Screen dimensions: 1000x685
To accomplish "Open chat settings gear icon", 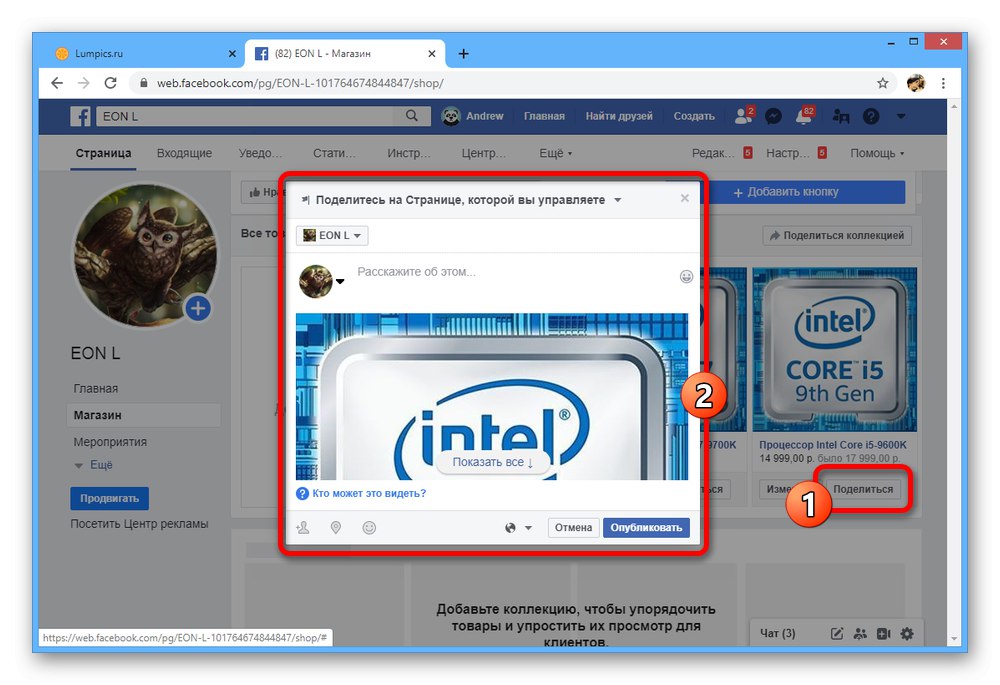I will pos(906,633).
